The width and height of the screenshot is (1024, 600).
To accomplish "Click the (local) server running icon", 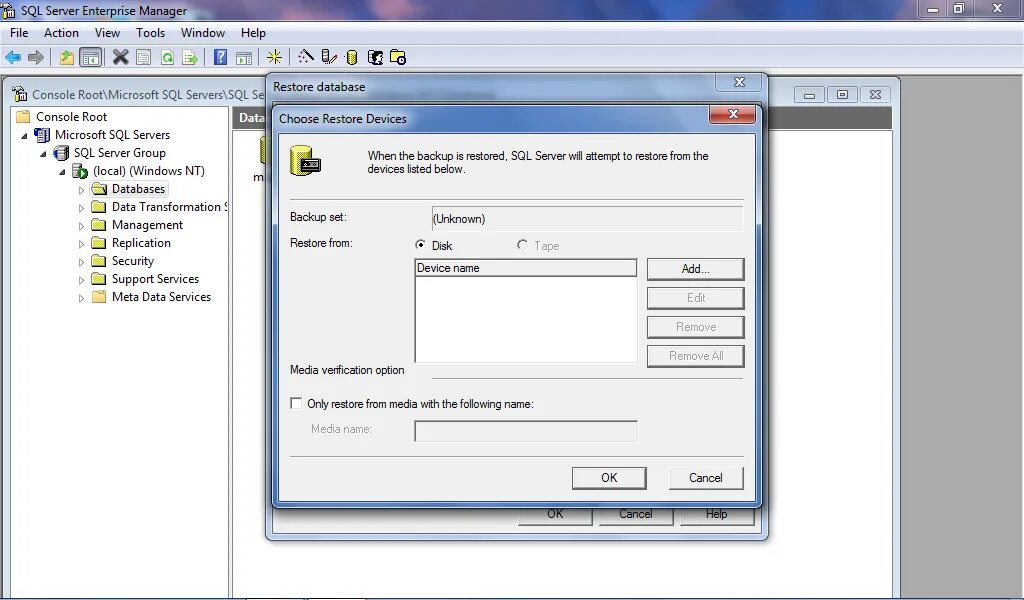I will pos(80,172).
